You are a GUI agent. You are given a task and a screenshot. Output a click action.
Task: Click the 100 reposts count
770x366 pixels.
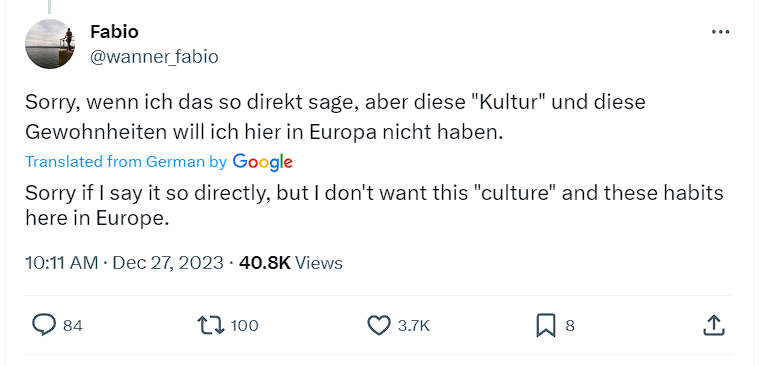click(244, 326)
